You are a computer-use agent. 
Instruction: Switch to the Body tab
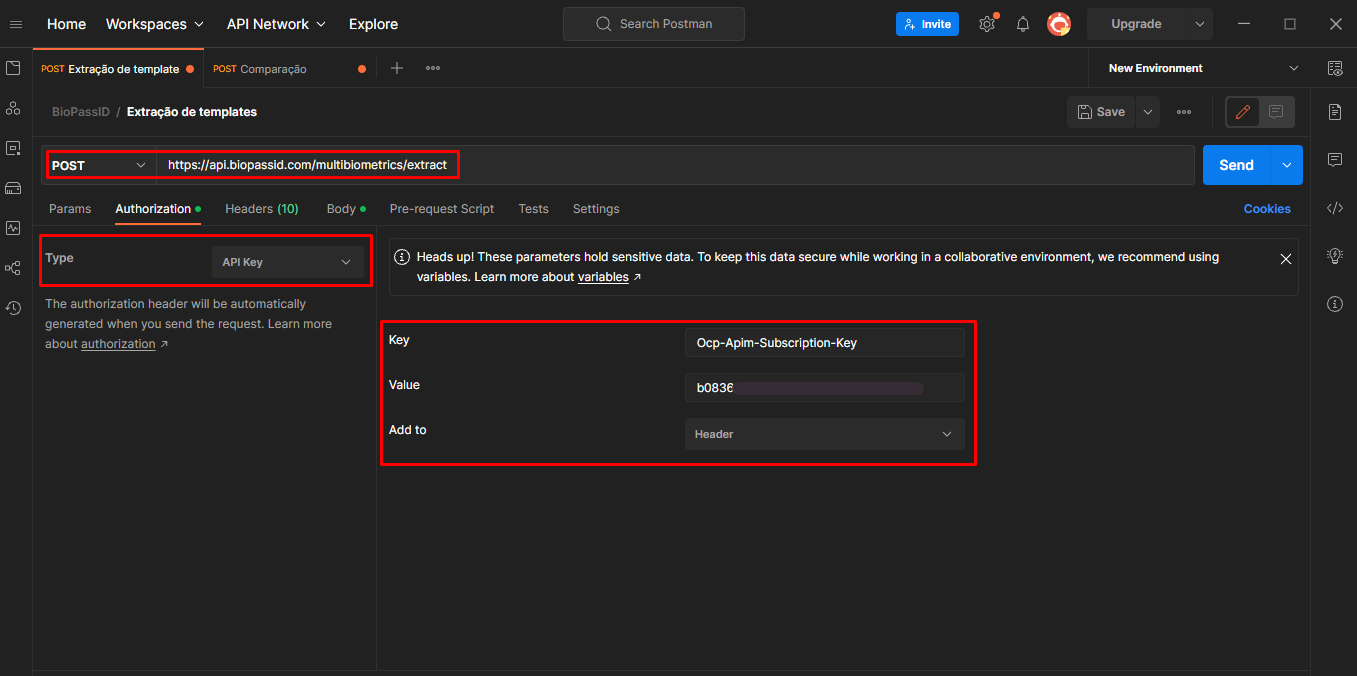click(x=346, y=209)
